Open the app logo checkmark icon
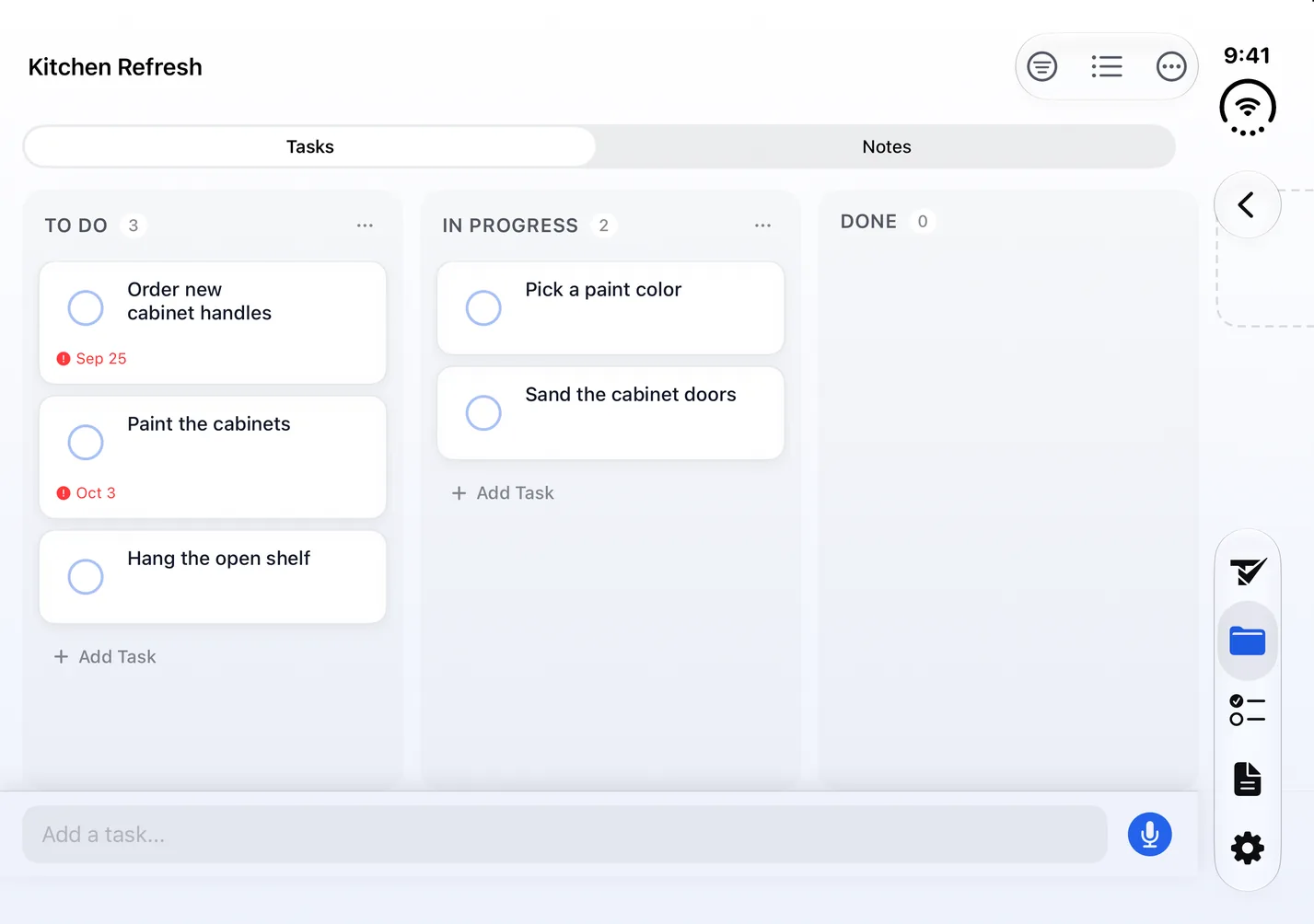Image resolution: width=1314 pixels, height=924 pixels. point(1248,572)
